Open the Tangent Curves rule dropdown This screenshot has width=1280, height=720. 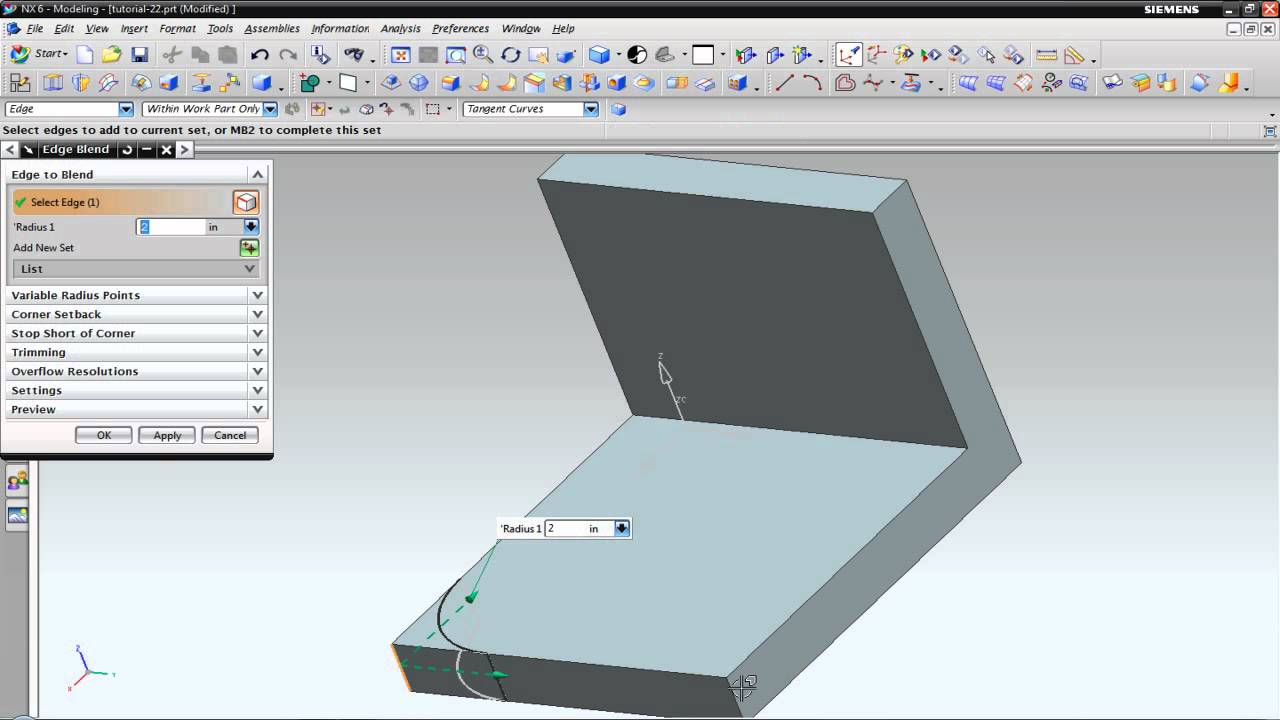591,109
